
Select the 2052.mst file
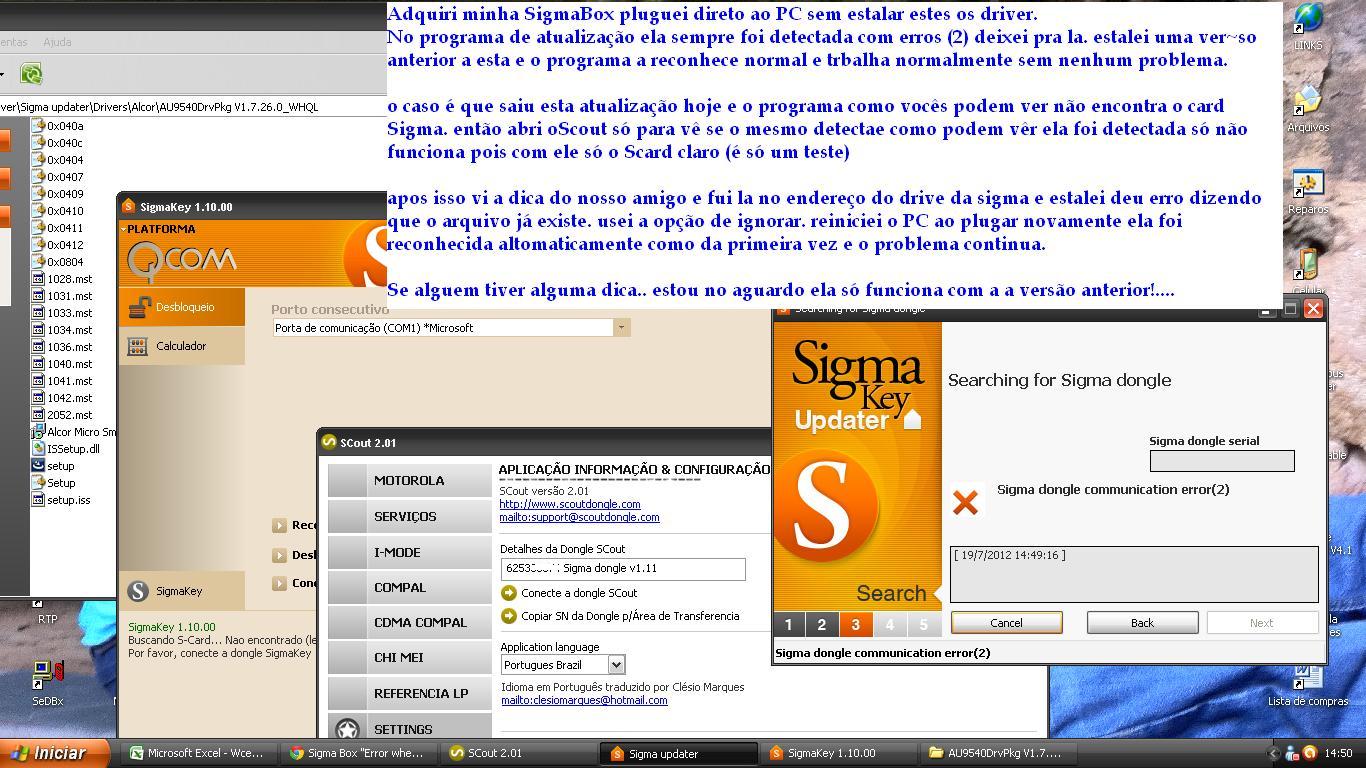62,415
